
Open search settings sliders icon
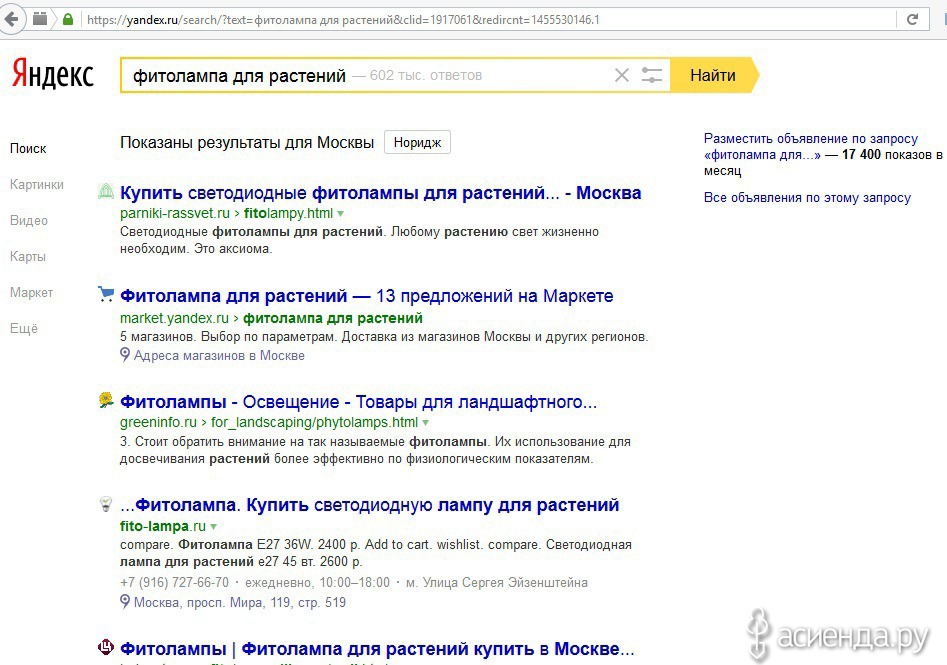[652, 75]
